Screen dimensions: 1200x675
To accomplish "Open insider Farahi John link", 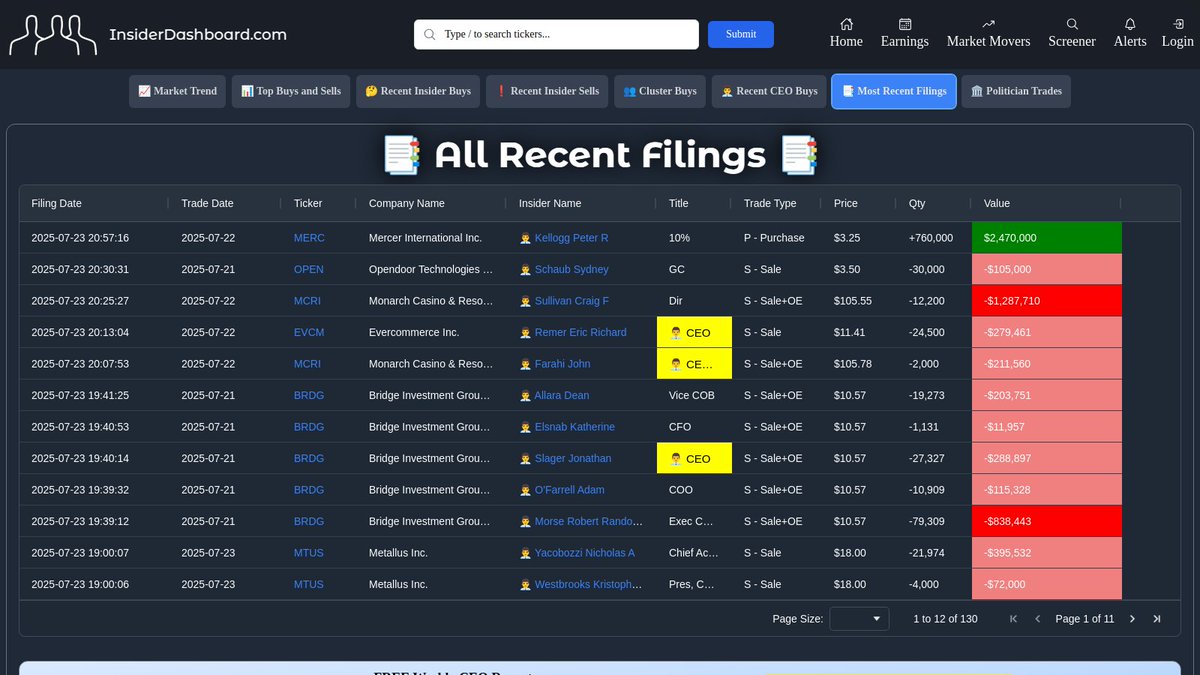I will 562,364.
